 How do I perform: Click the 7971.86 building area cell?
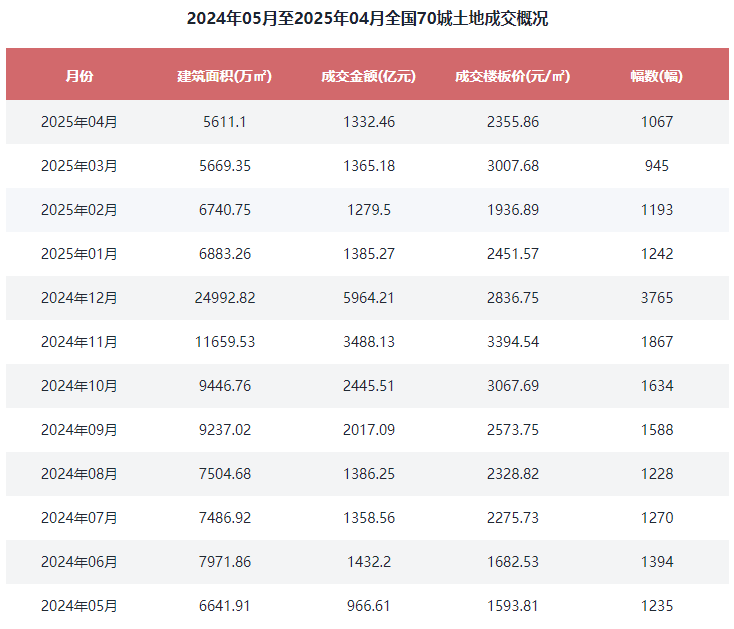(x=225, y=562)
